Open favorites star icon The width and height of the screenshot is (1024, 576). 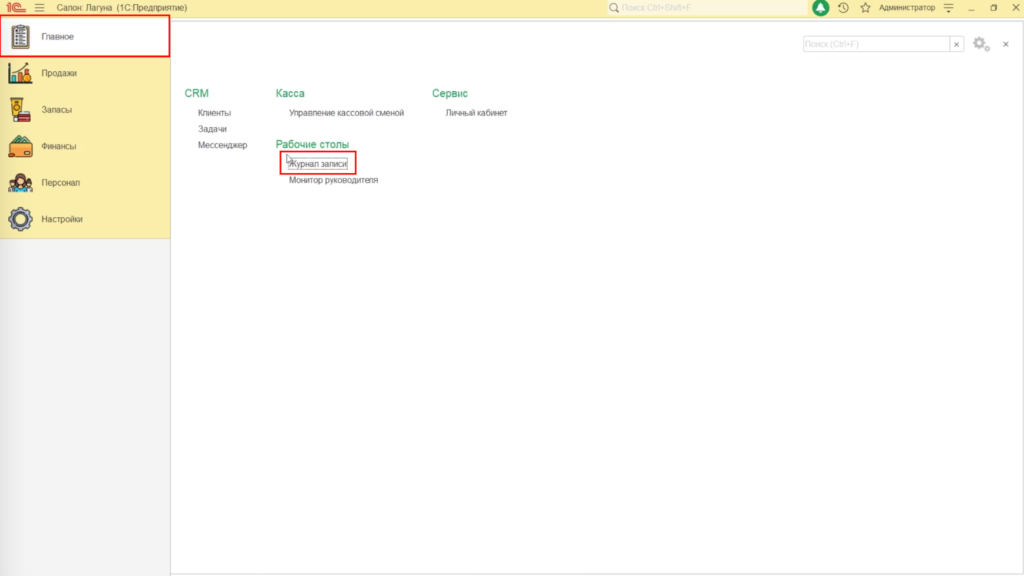pos(865,8)
